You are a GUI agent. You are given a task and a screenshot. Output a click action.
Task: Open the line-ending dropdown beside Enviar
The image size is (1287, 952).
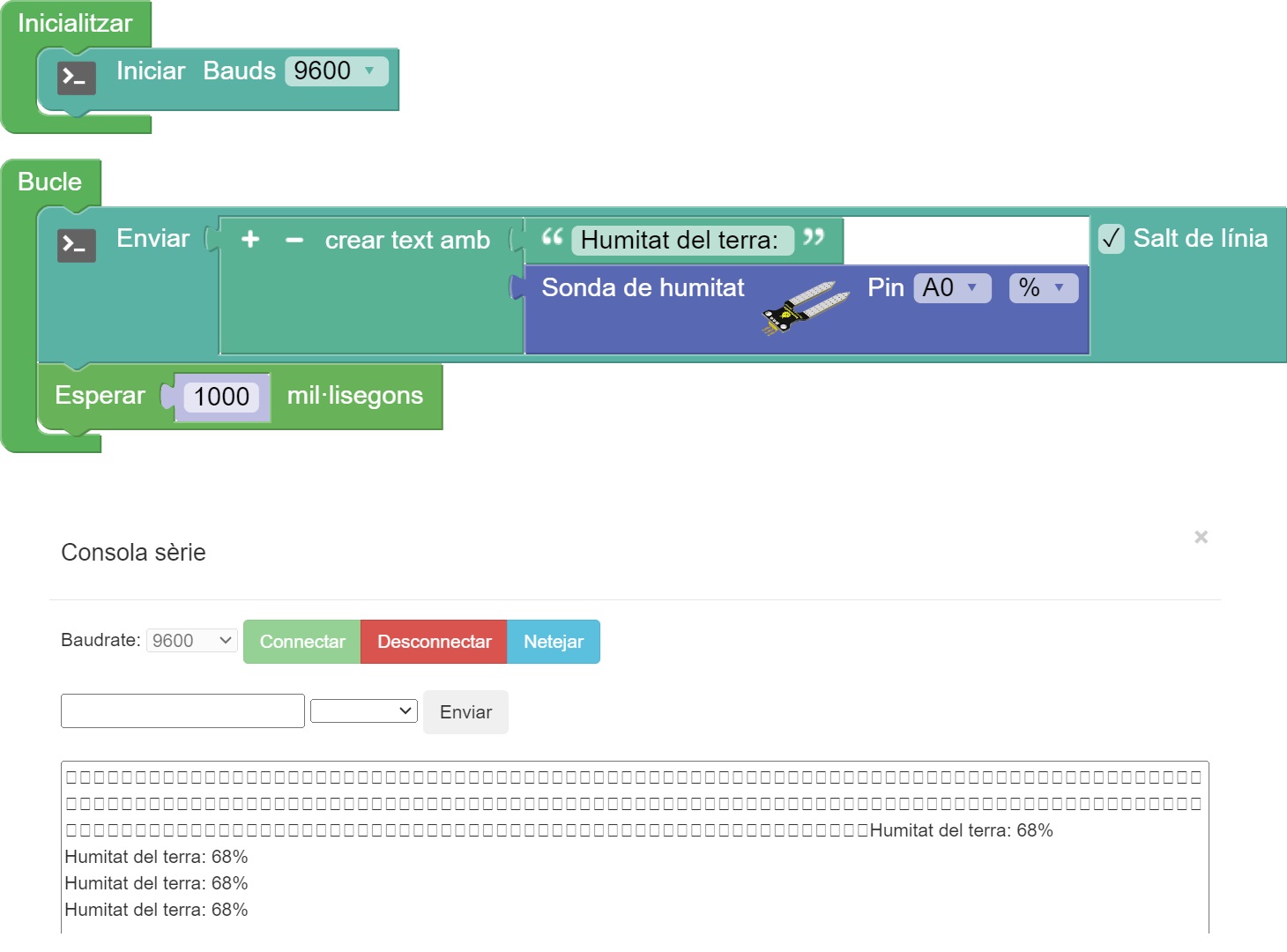pos(363,710)
